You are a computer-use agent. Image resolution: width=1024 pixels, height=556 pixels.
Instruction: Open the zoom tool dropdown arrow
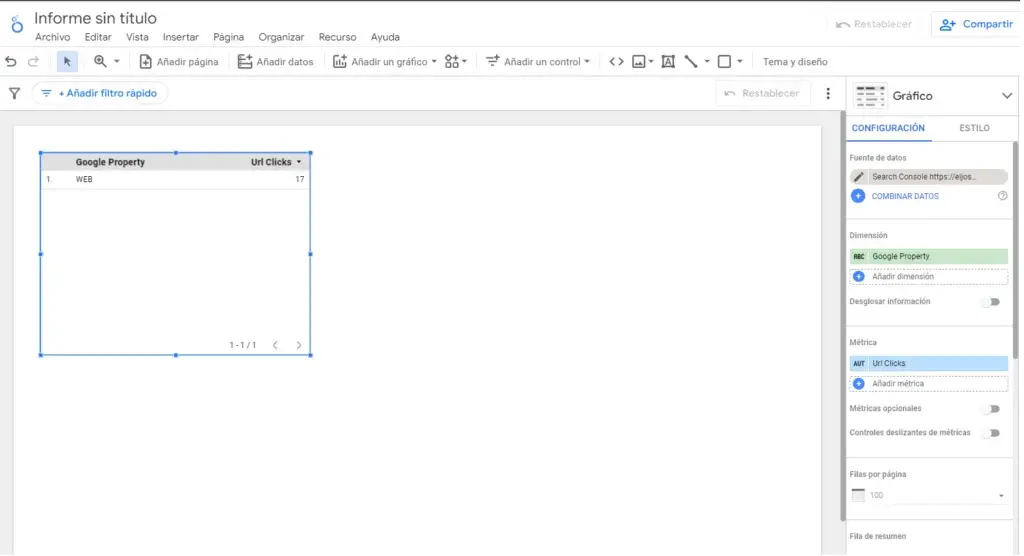click(117, 61)
